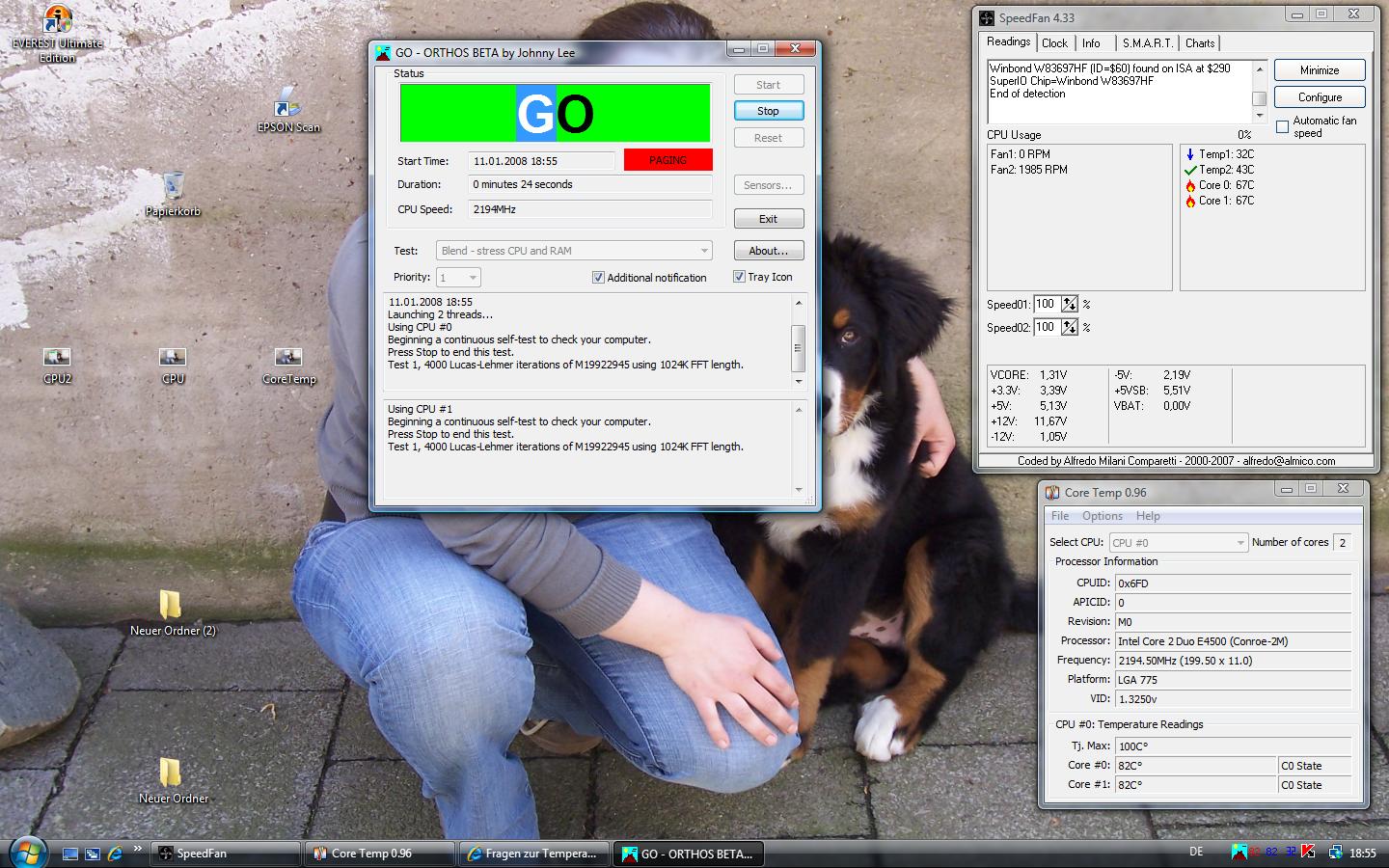
Task: Switch to GO - ORTHOS BETA taskbar button
Action: point(688,854)
